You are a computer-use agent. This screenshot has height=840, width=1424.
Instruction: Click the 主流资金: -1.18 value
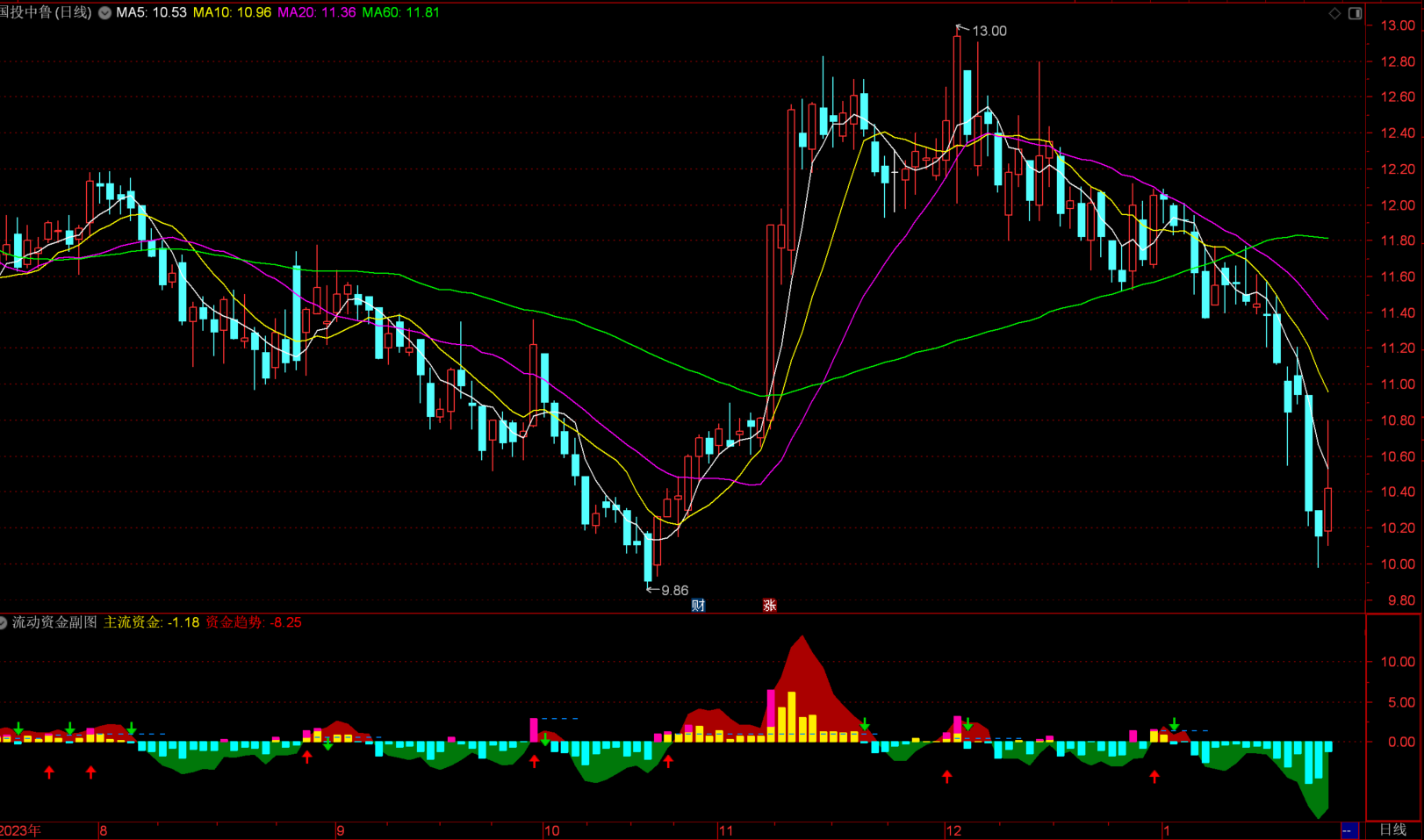coord(152,622)
